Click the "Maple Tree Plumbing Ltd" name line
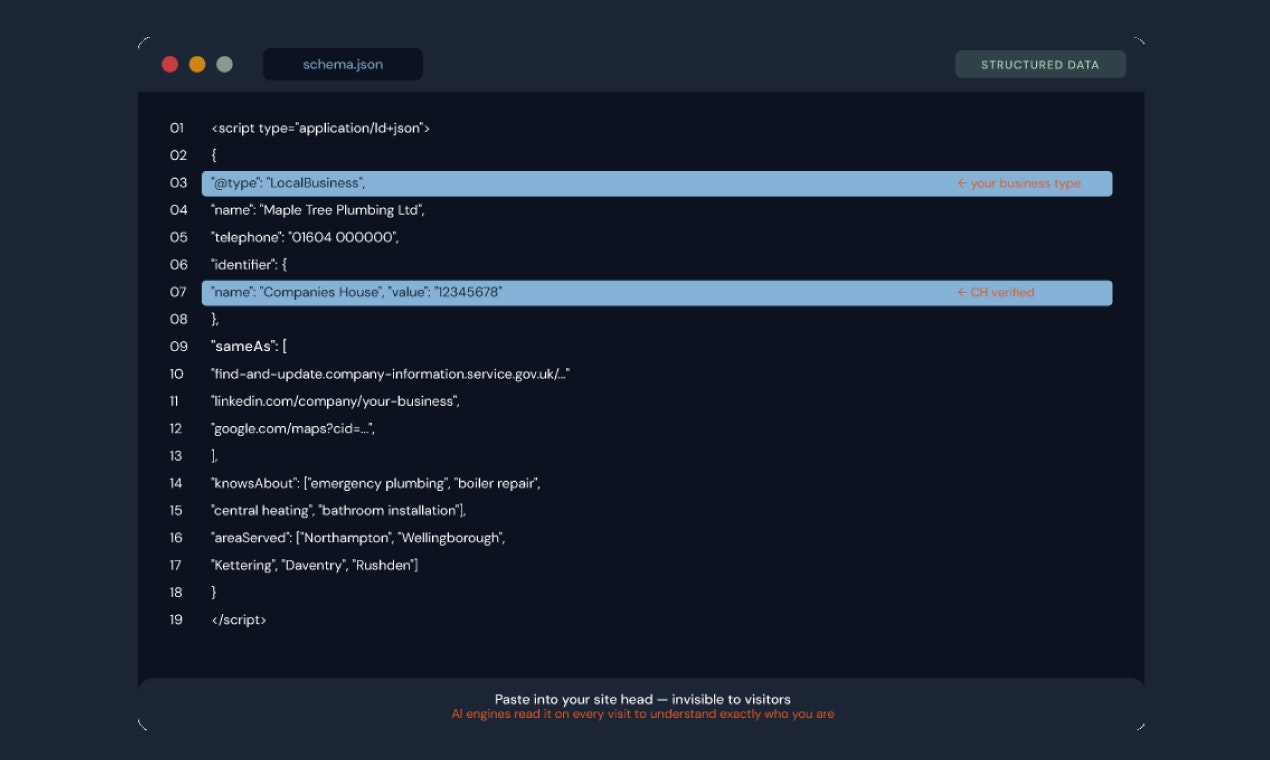1270x760 pixels. [x=318, y=210]
